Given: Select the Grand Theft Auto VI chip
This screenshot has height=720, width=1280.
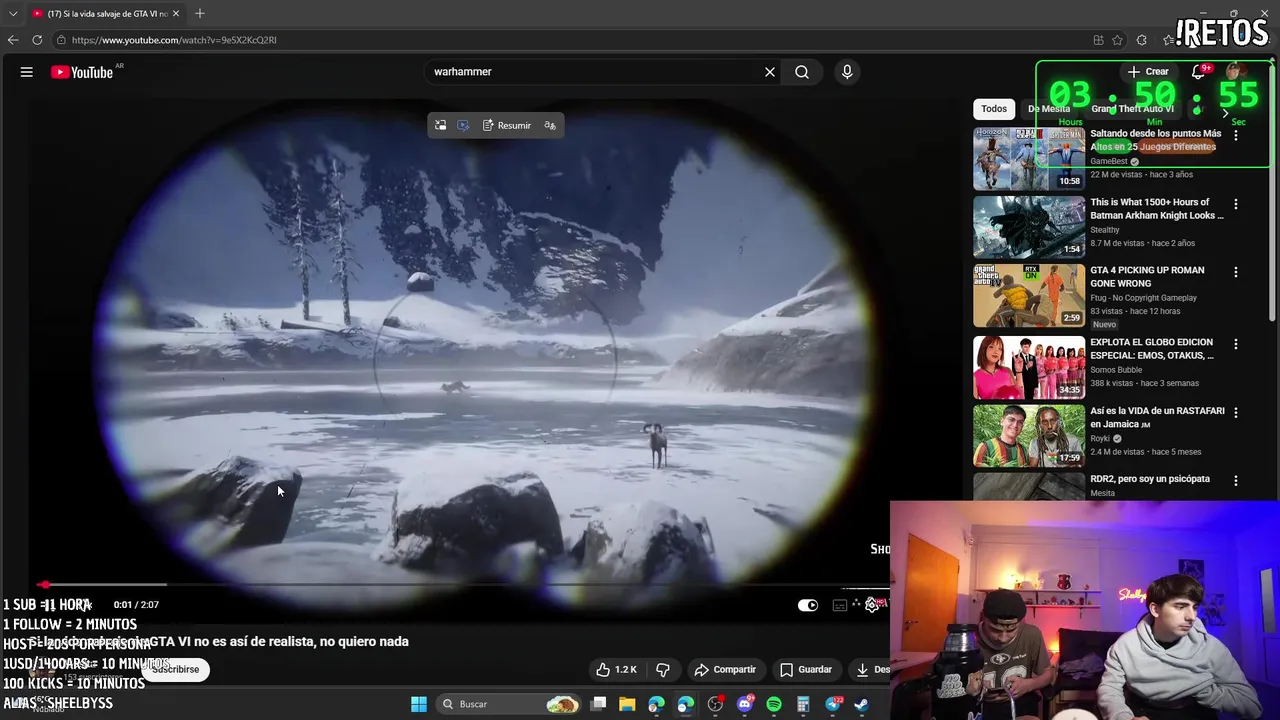Looking at the screenshot, I should point(1132,109).
